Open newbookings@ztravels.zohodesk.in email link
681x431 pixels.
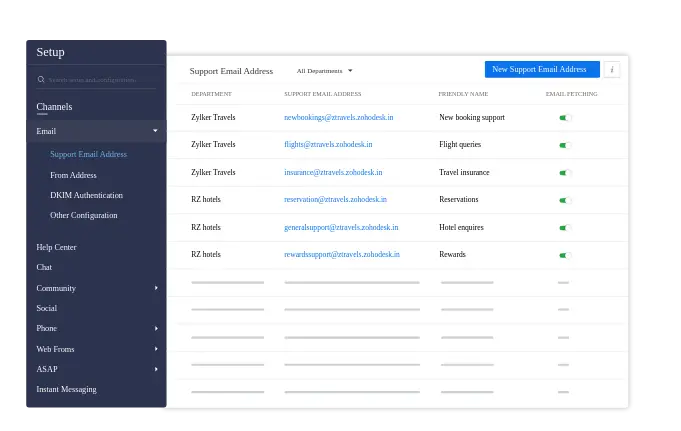338,118
